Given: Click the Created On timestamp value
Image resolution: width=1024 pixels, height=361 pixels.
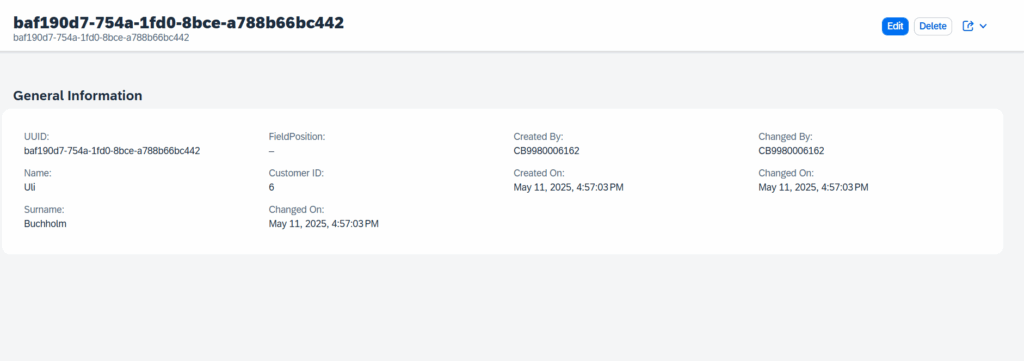Looking at the screenshot, I should click(x=569, y=187).
